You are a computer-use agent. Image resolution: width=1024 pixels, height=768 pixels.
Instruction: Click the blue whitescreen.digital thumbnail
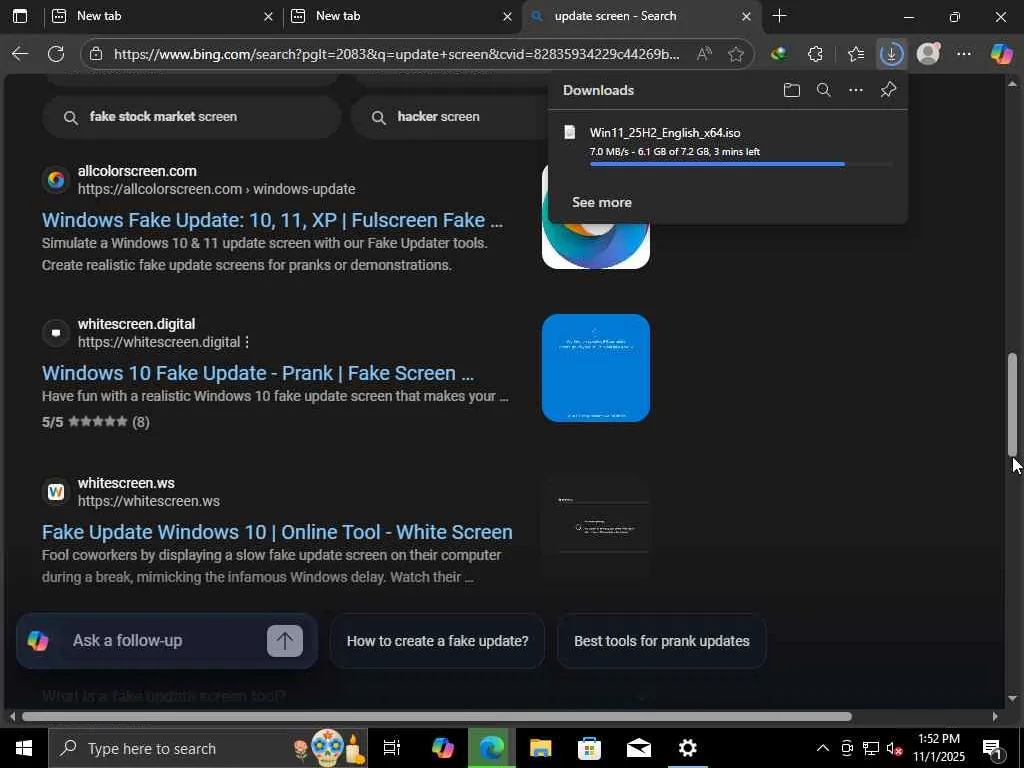(596, 368)
